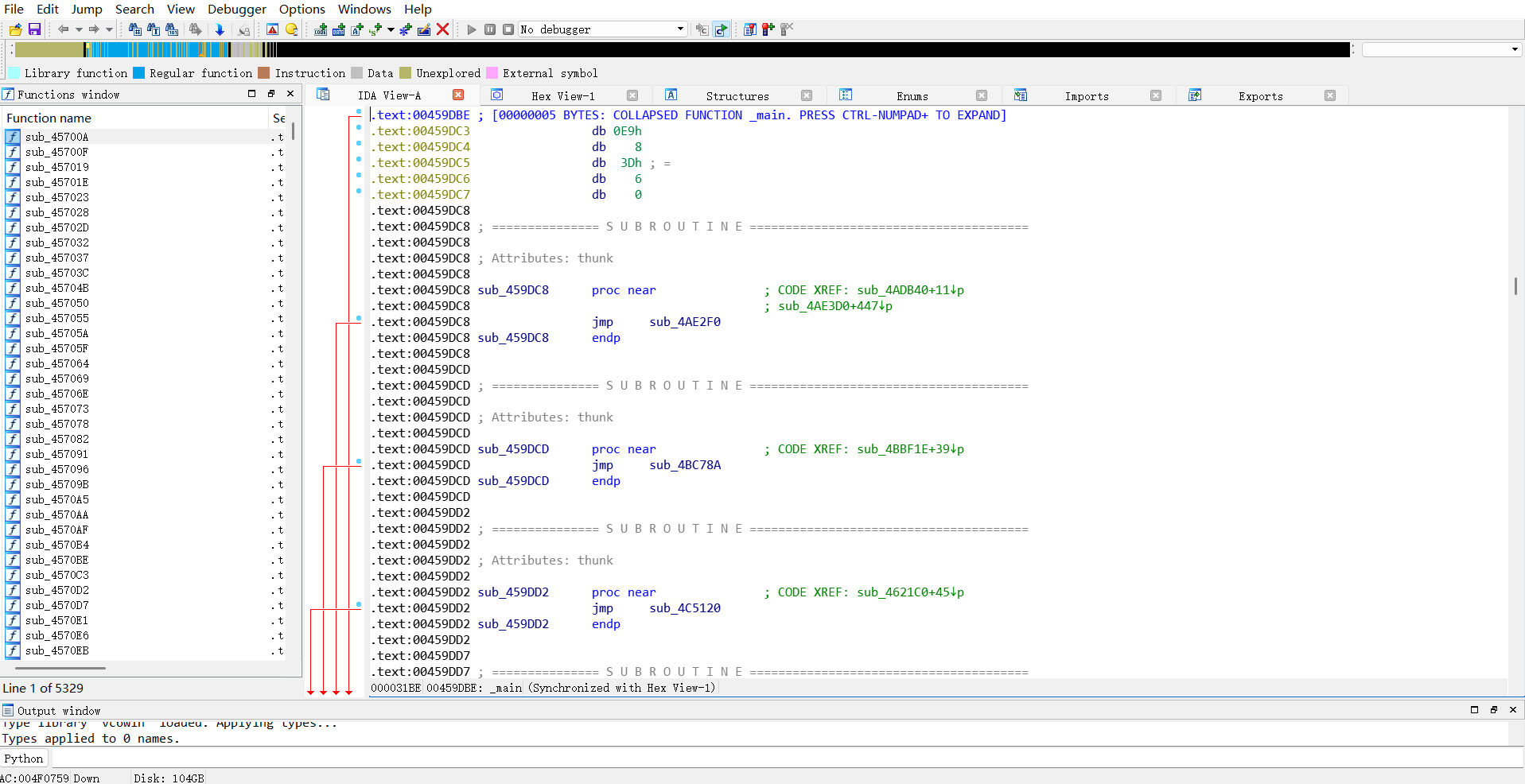Screen dimensions: 1525x784
Task: Click the binoculars text search icon
Action: 153,29
